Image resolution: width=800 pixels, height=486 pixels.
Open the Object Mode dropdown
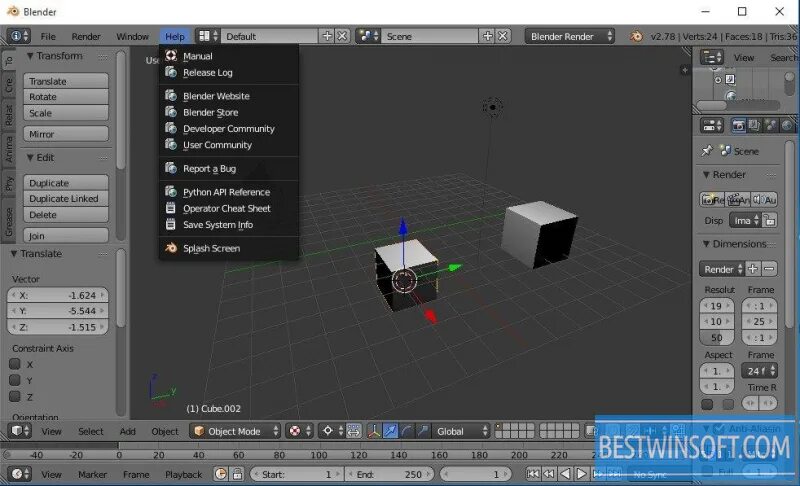[235, 431]
